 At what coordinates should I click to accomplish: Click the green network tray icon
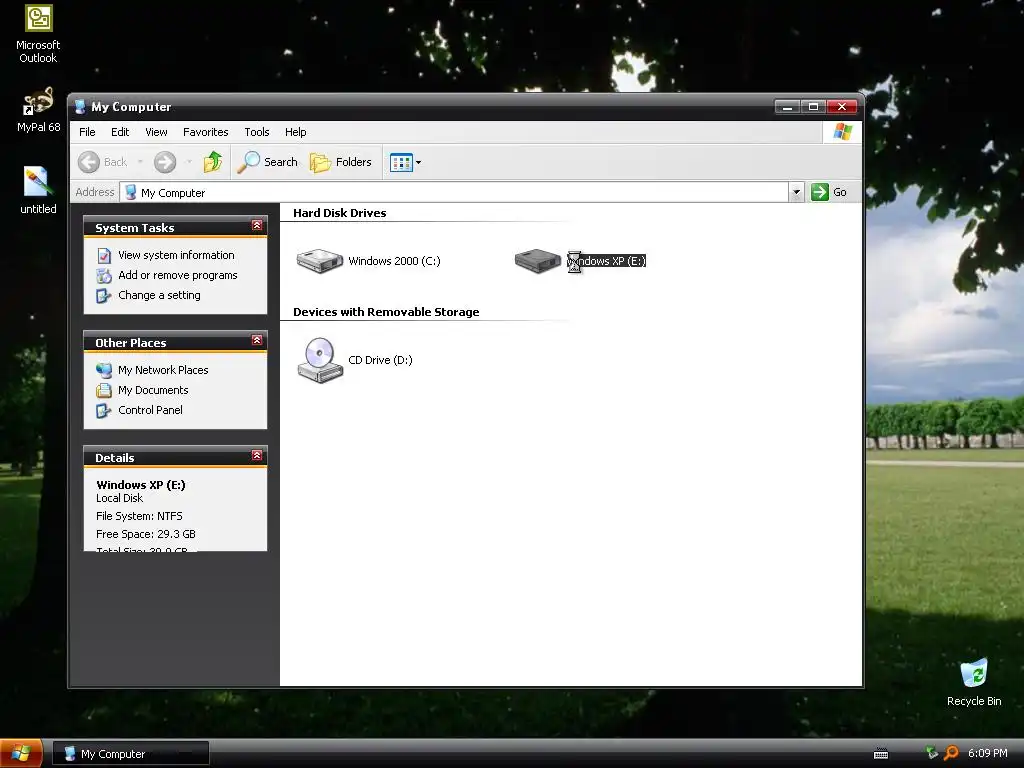point(932,753)
